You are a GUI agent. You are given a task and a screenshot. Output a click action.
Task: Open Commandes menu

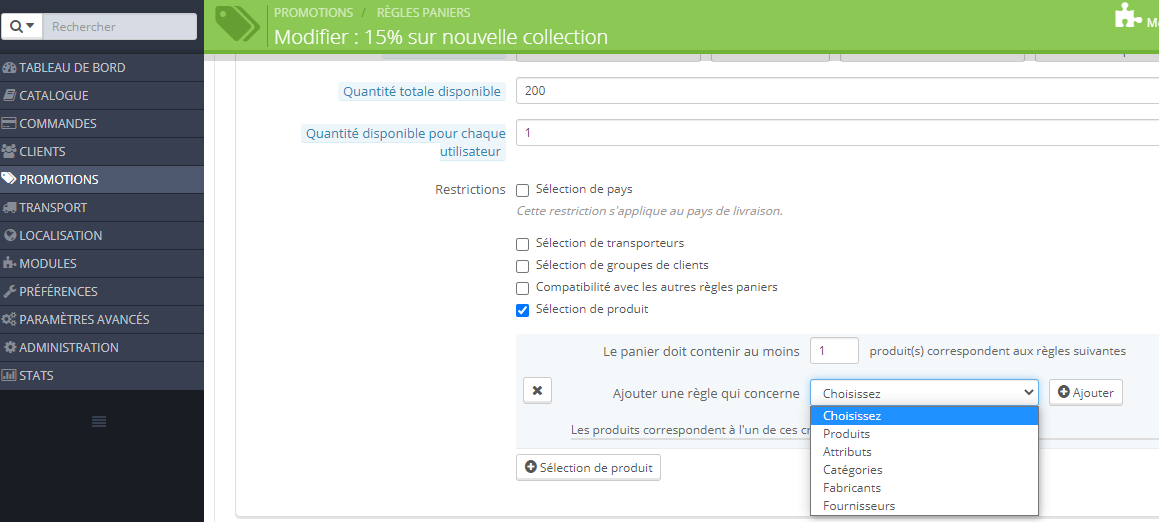coord(102,123)
